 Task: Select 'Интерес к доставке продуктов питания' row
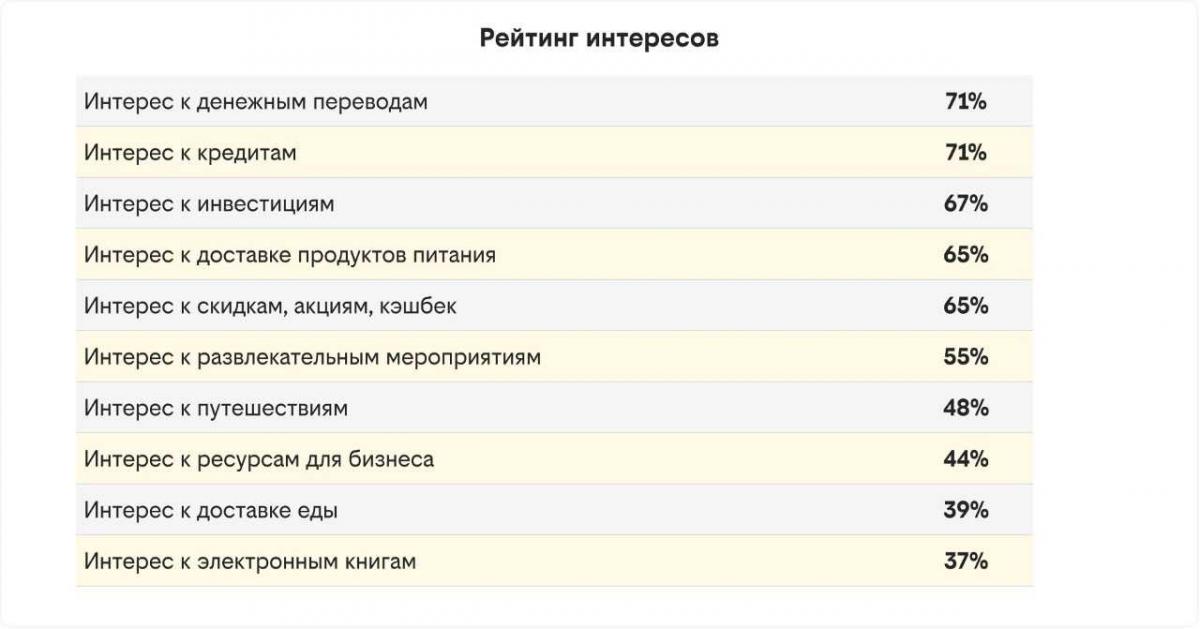554,254
